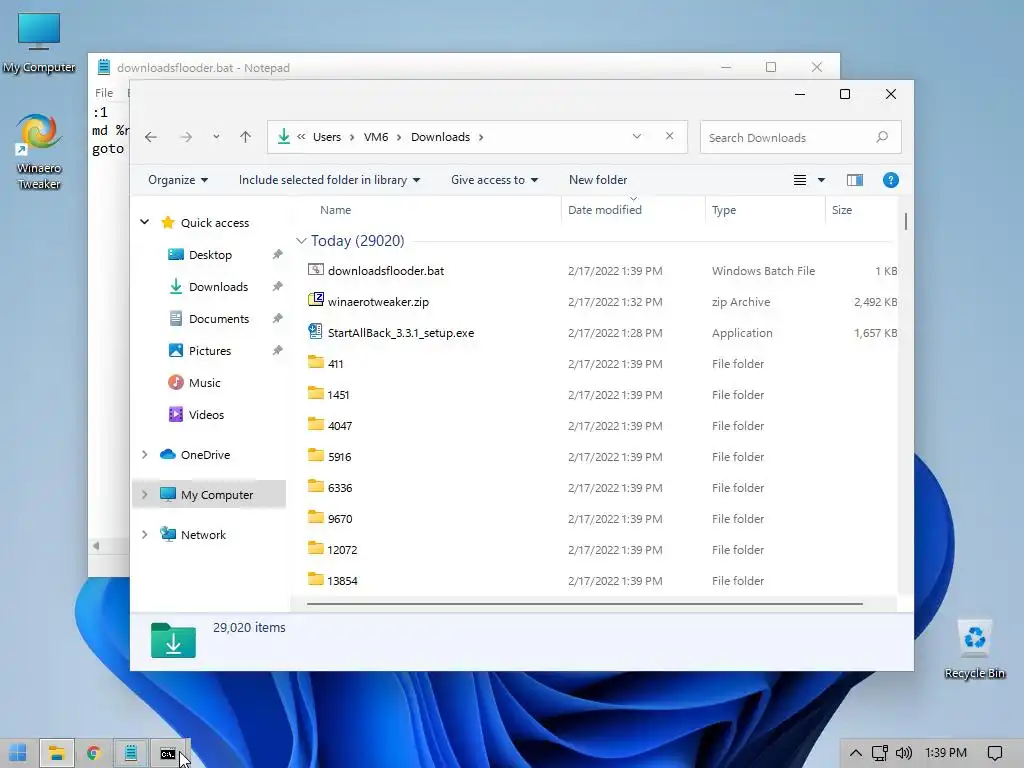Open Documents in Quick access

[219, 319]
